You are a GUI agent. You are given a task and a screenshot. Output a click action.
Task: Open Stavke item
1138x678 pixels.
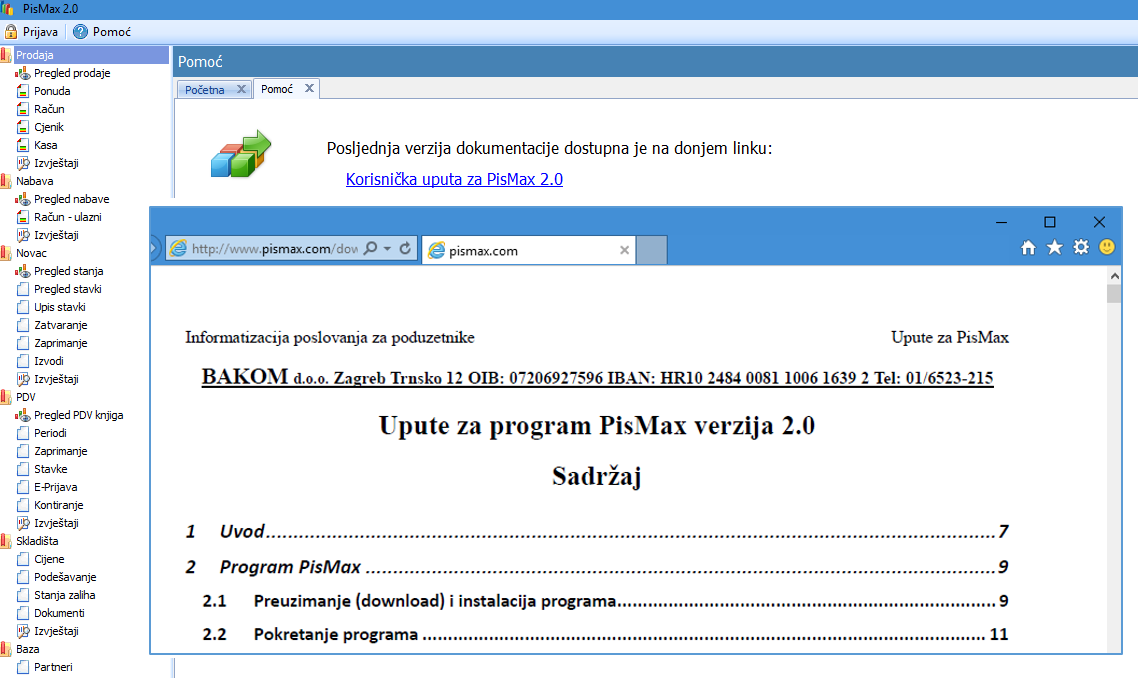(50, 470)
